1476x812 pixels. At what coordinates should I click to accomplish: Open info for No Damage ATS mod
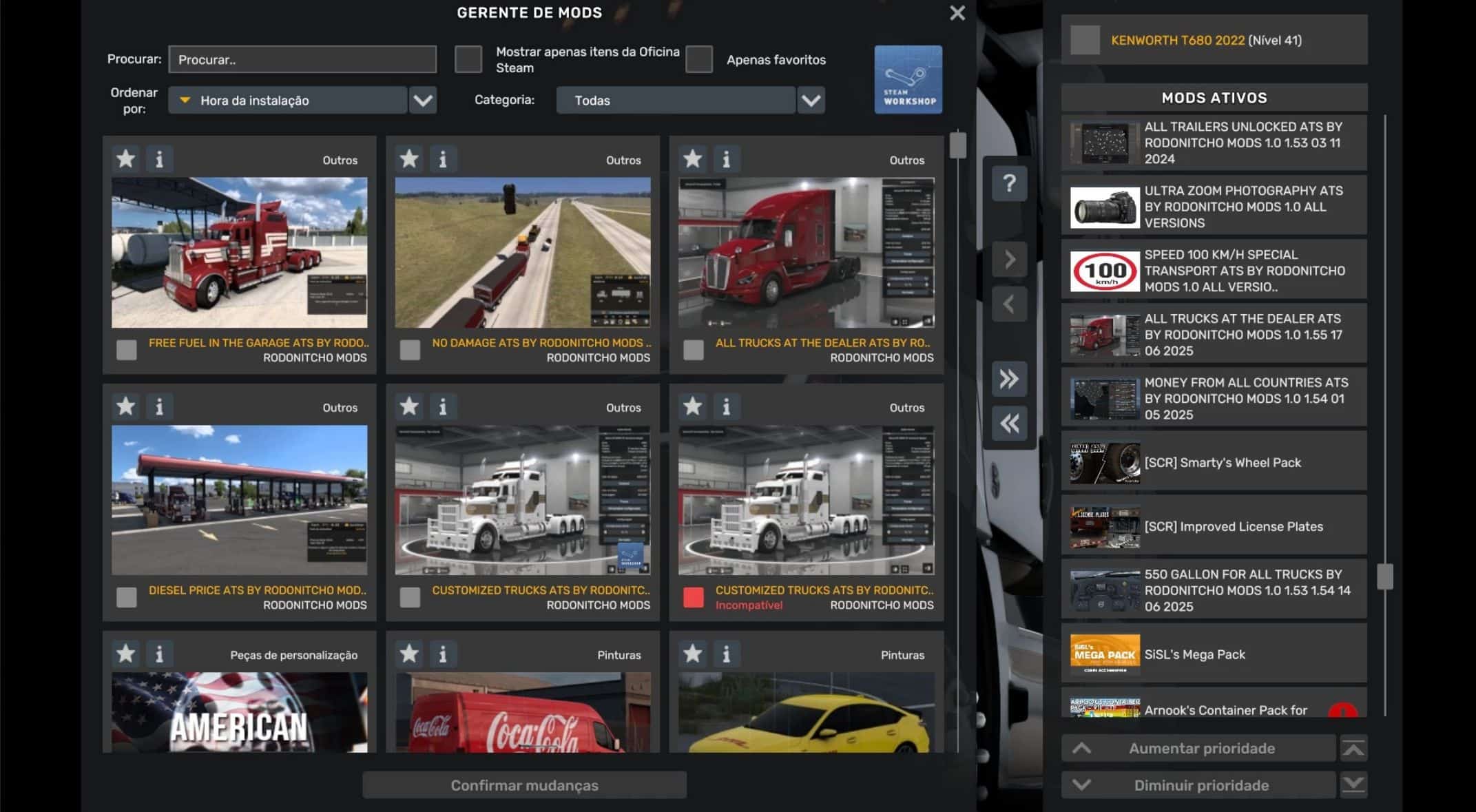pos(443,159)
